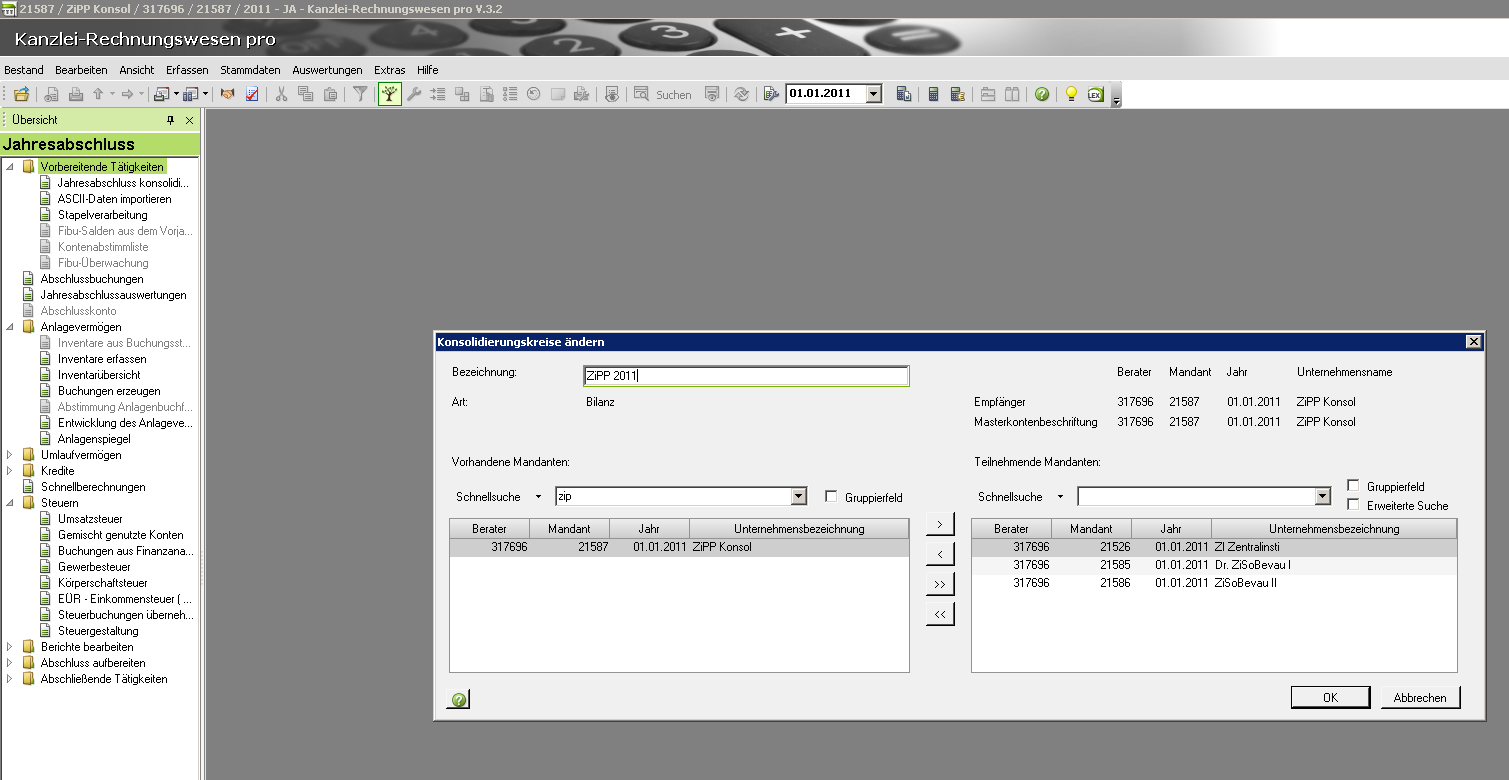
Task: Click the '<' move-left button
Action: pyautogui.click(x=940, y=554)
